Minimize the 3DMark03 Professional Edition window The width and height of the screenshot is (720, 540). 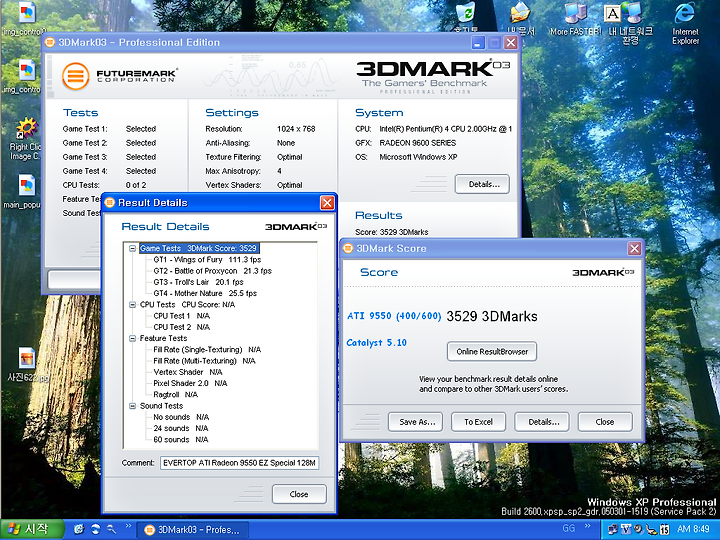click(x=478, y=43)
